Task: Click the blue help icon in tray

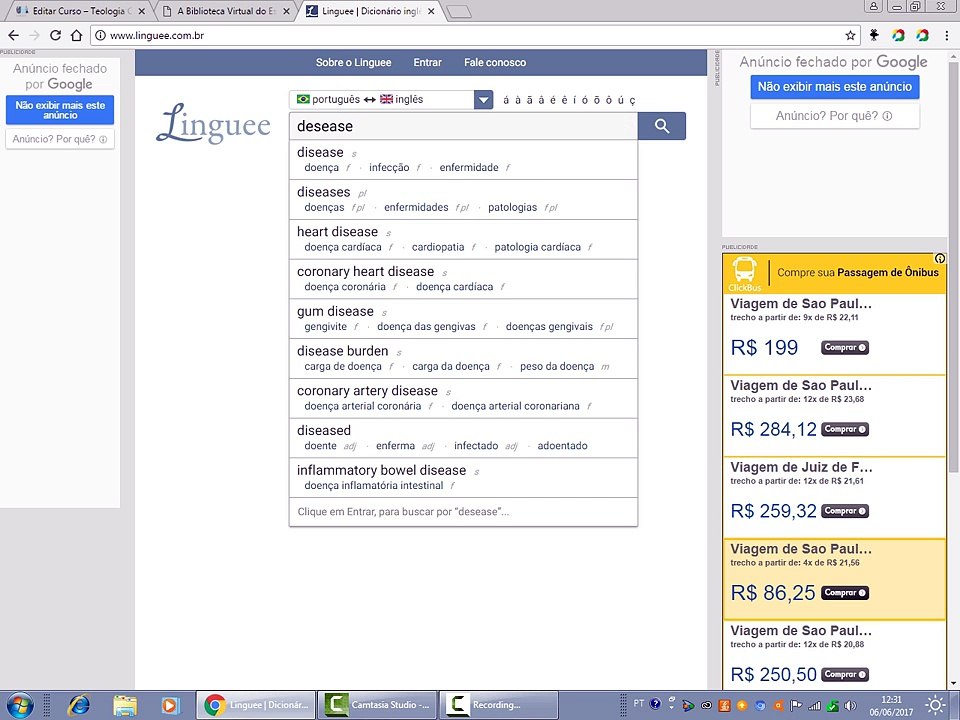Action: coord(655,704)
